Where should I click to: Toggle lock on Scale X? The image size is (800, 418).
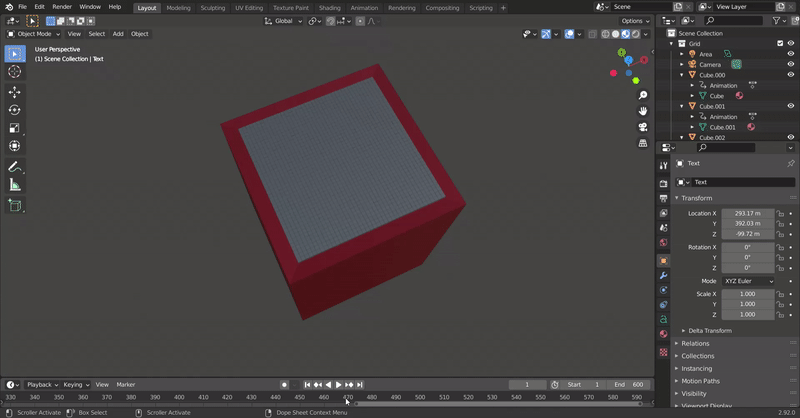pos(780,294)
